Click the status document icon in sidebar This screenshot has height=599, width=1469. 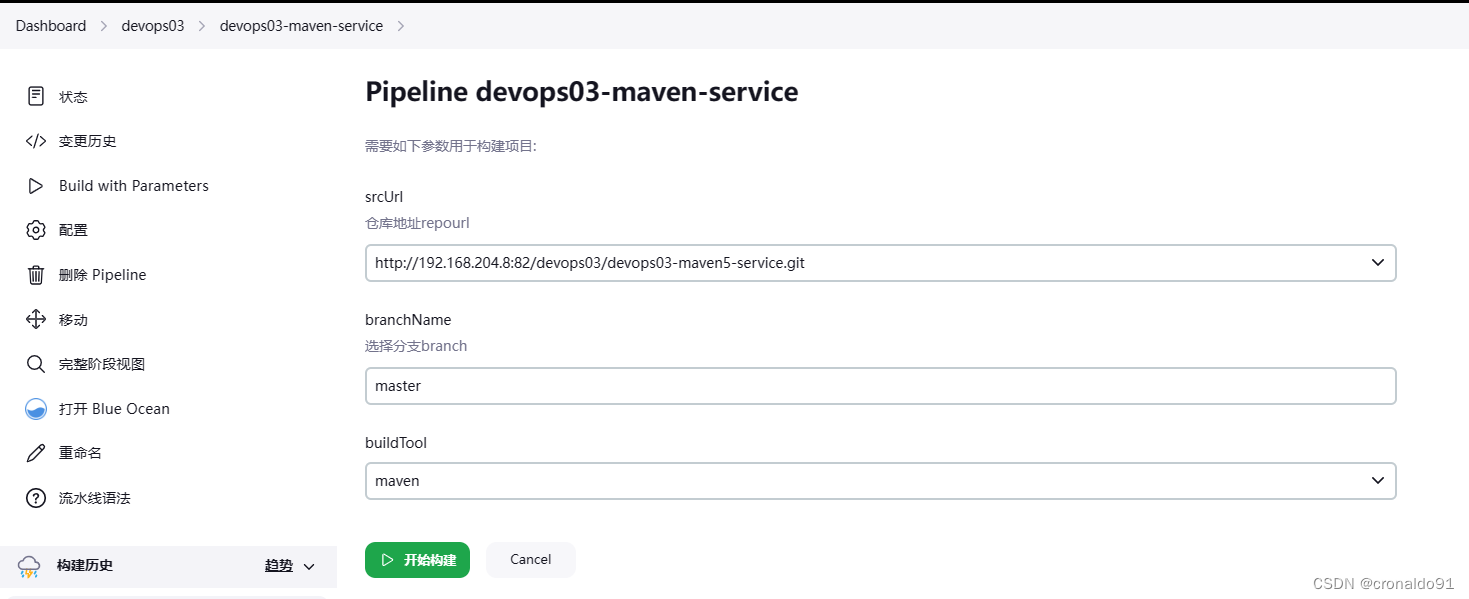[36, 96]
